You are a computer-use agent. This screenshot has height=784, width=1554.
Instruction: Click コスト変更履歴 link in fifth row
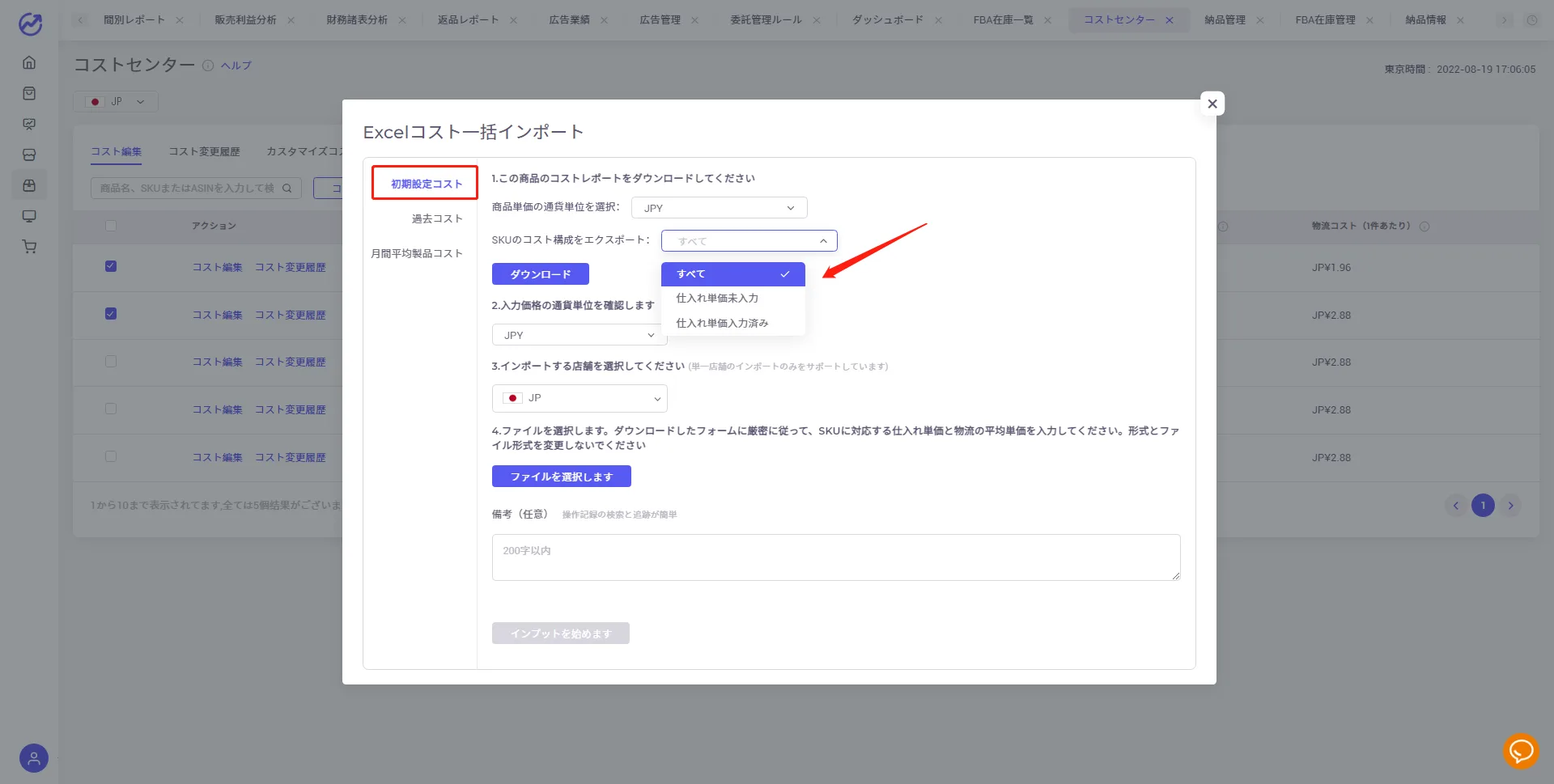(290, 457)
